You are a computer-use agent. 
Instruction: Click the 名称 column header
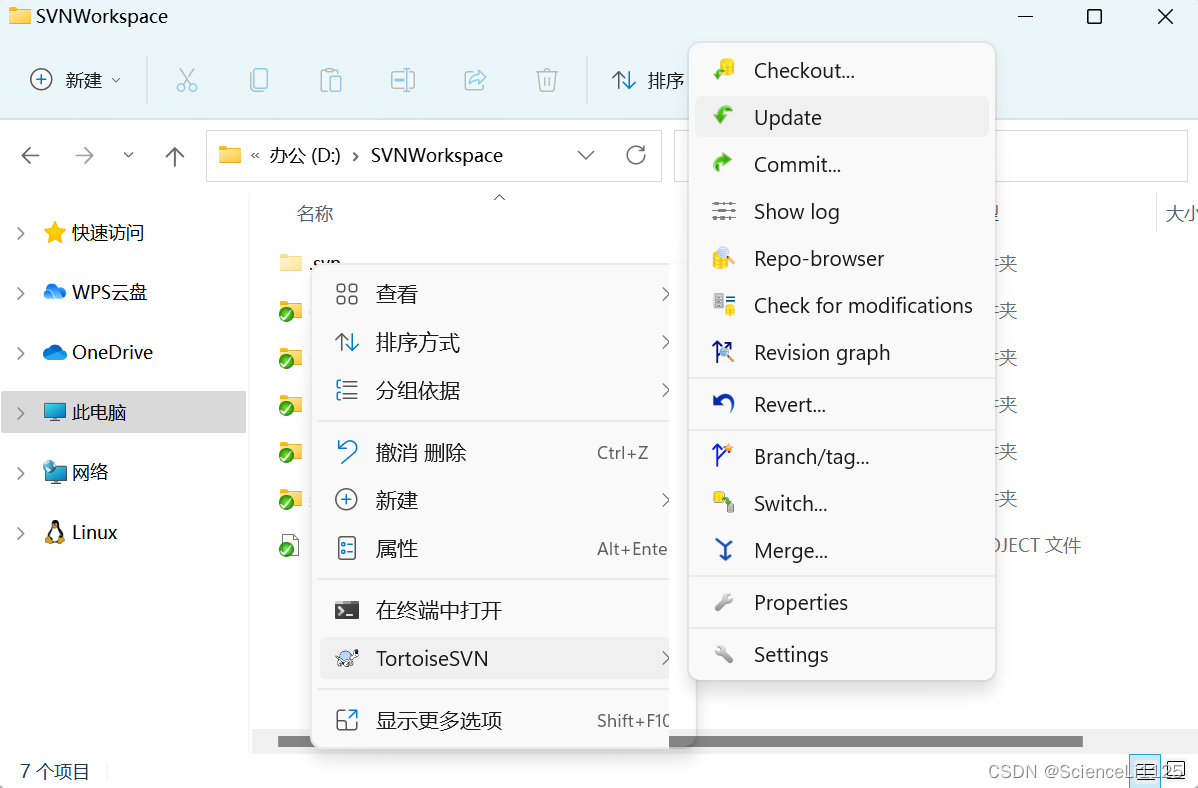pyautogui.click(x=315, y=213)
